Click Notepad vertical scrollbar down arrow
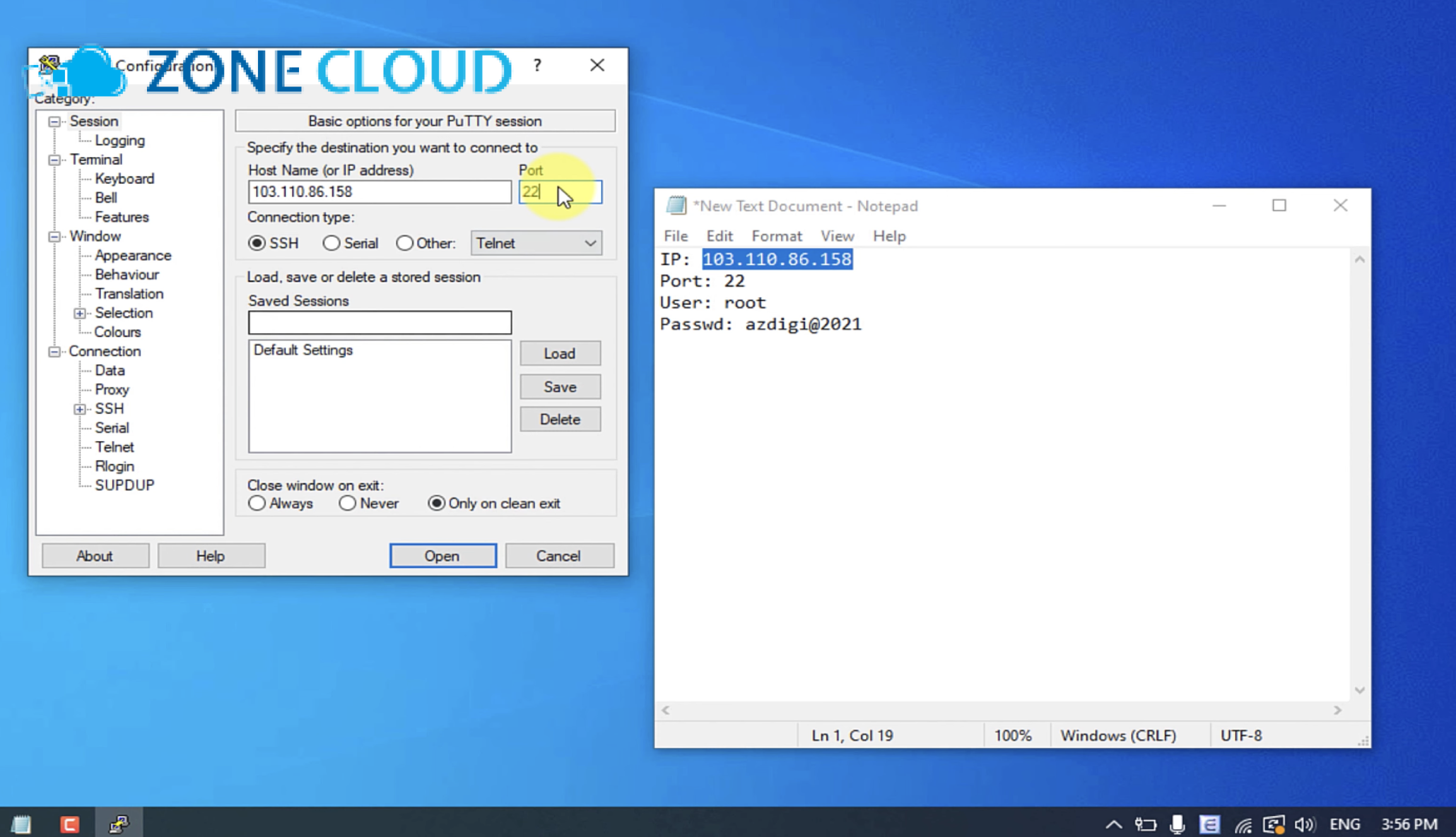This screenshot has height=837, width=1456. pos(1360,690)
